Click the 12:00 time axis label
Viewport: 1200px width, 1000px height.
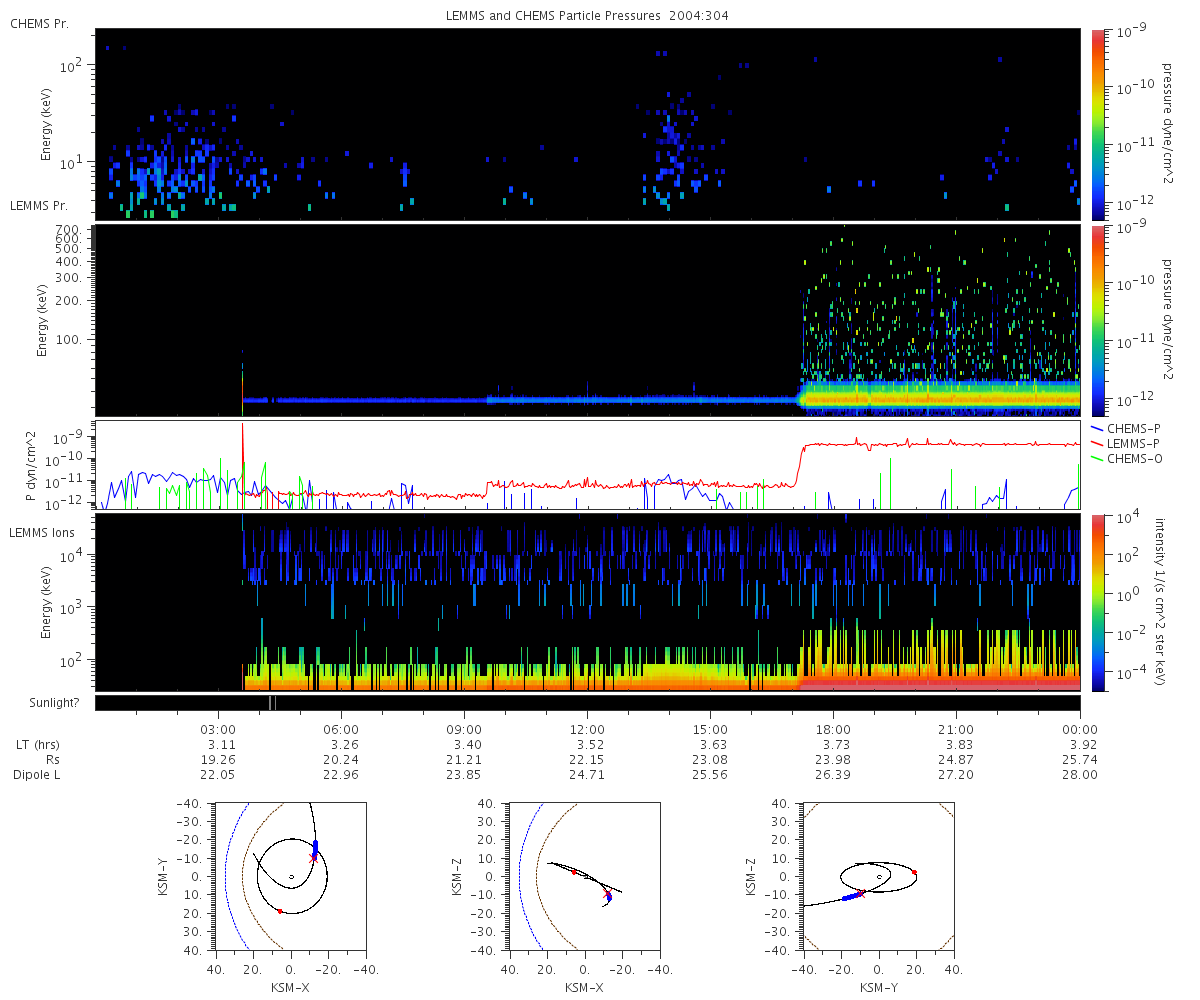[x=587, y=728]
